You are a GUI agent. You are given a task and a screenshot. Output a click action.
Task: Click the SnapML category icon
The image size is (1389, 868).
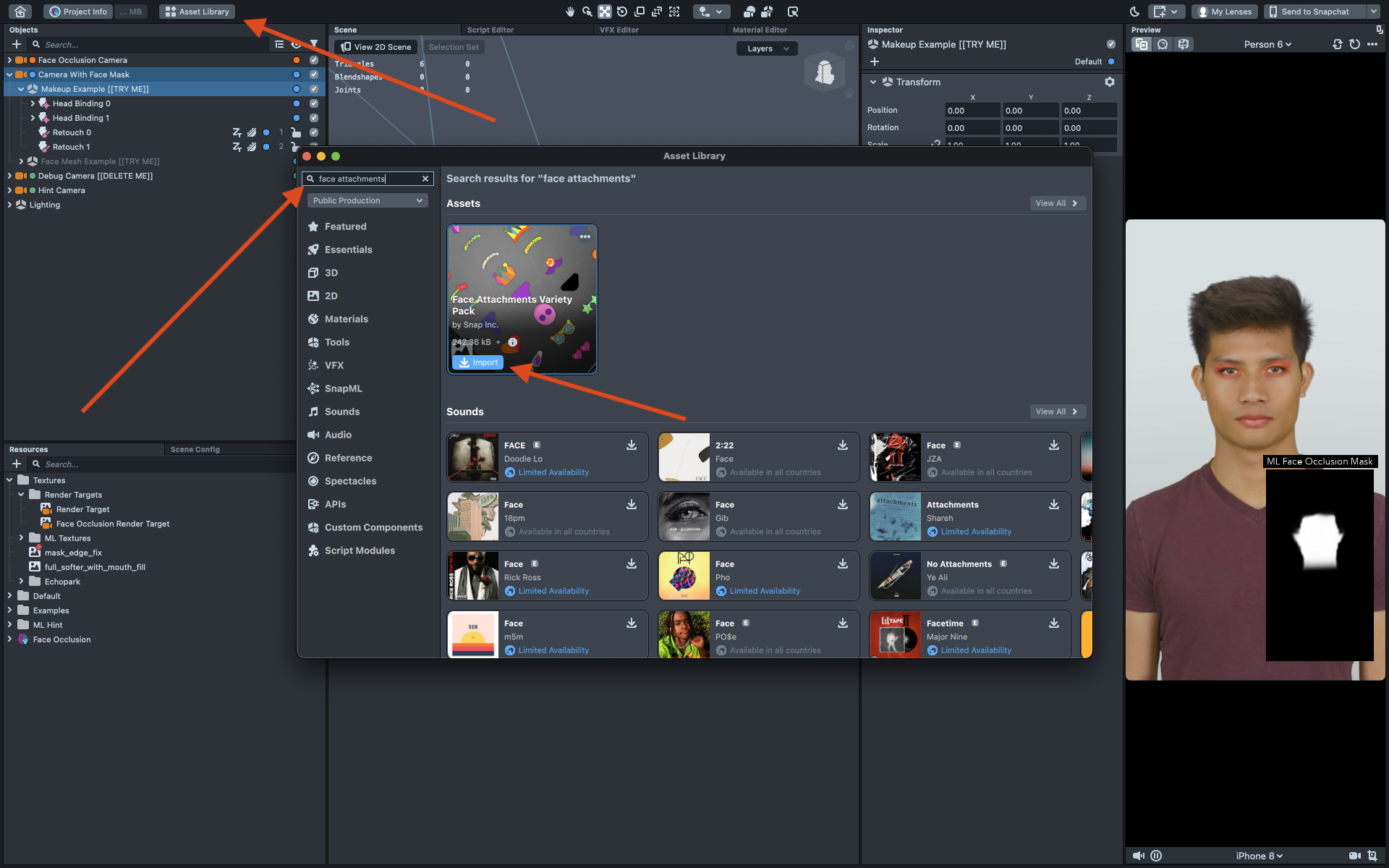tap(313, 388)
